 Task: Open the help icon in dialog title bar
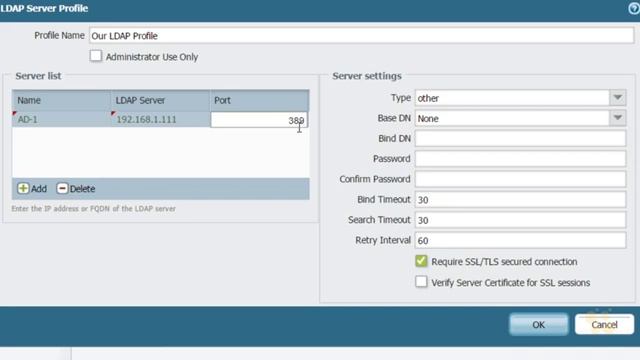634,8
